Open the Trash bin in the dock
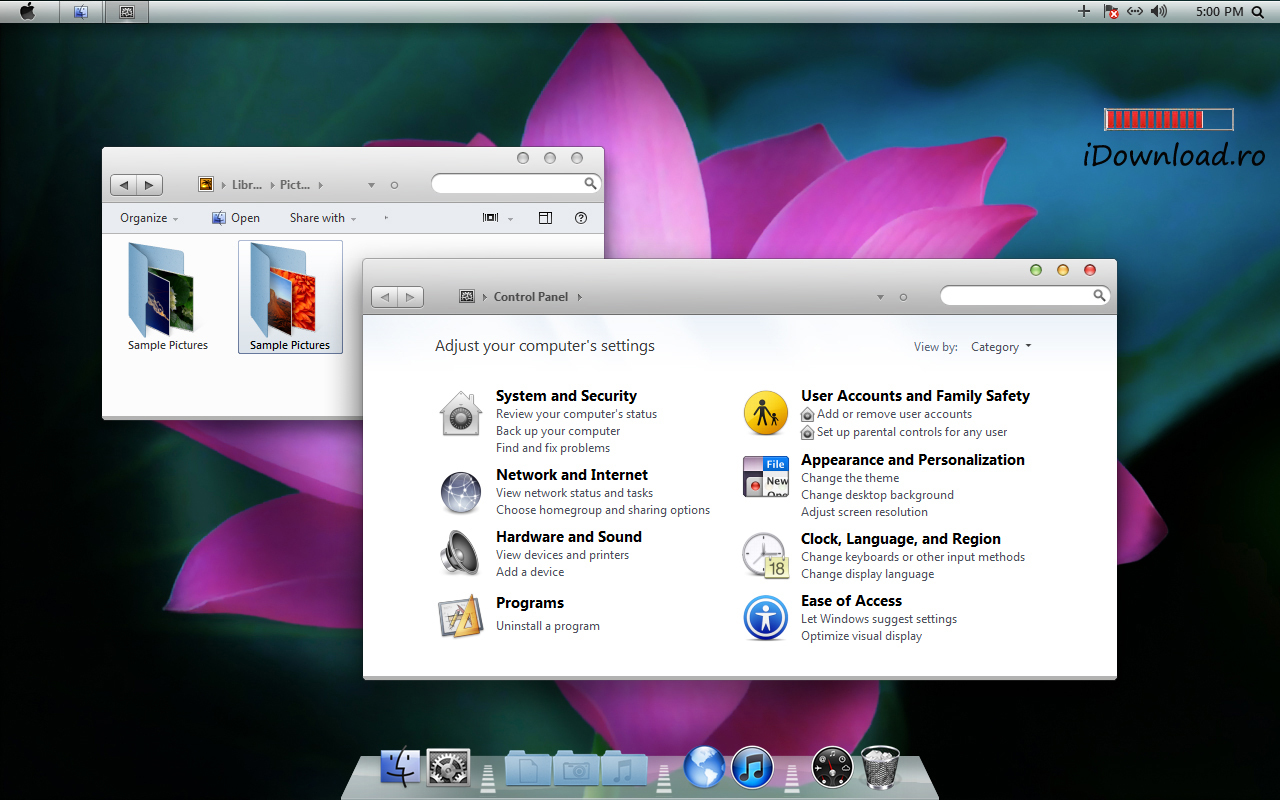This screenshot has height=800, width=1280. (880, 767)
